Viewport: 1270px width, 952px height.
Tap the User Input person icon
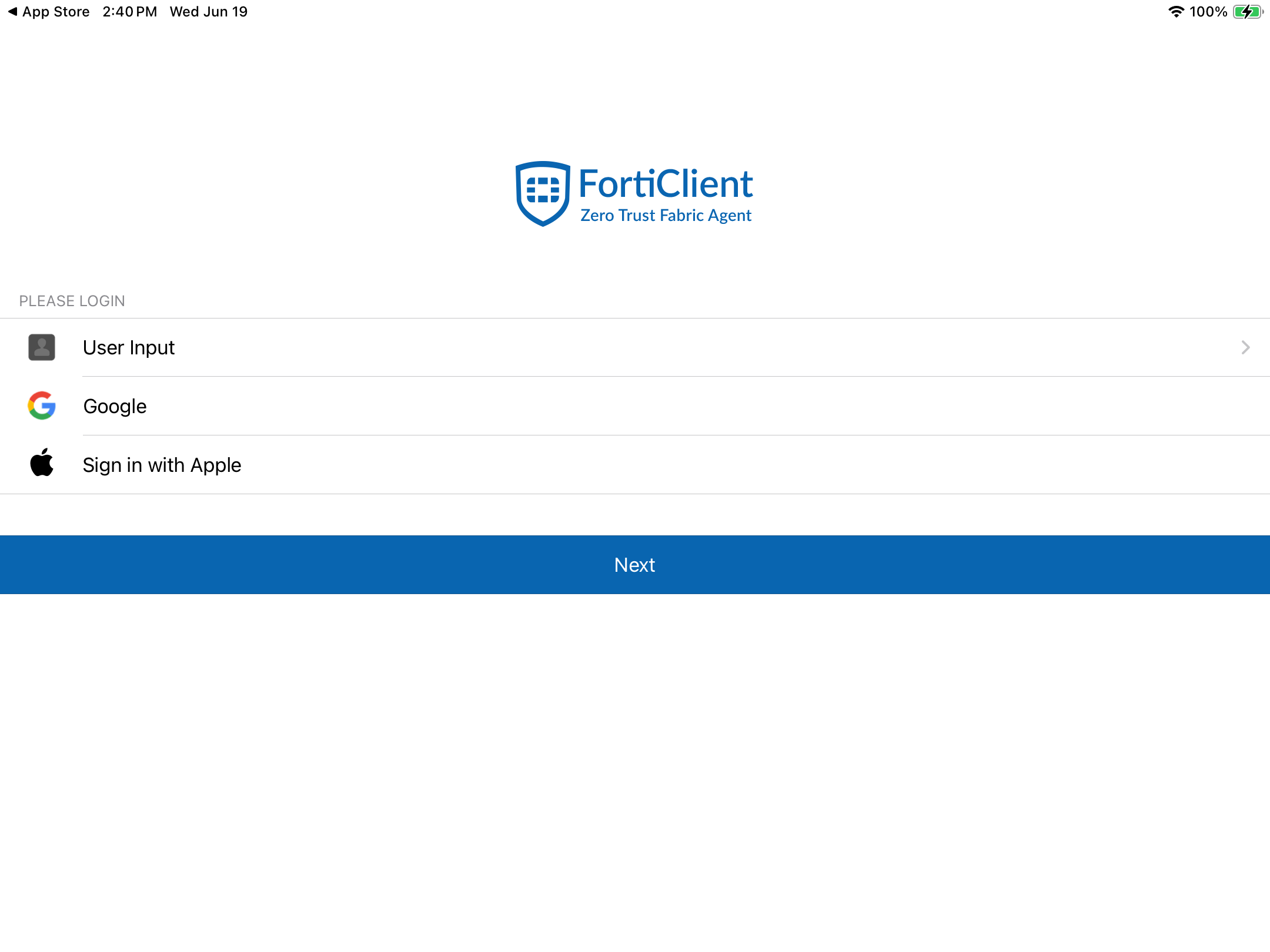(x=42, y=347)
